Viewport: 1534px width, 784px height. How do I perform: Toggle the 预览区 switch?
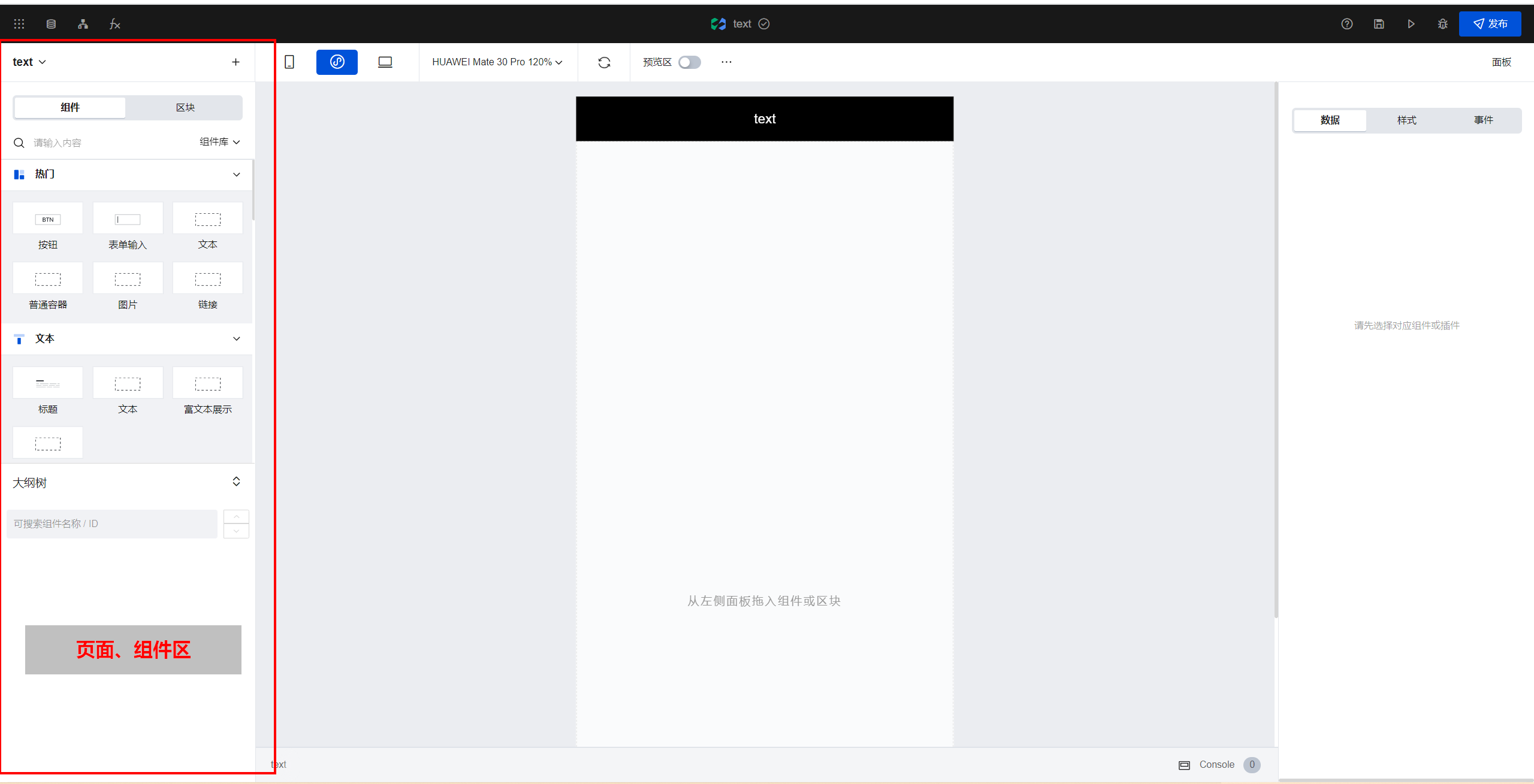tap(689, 62)
